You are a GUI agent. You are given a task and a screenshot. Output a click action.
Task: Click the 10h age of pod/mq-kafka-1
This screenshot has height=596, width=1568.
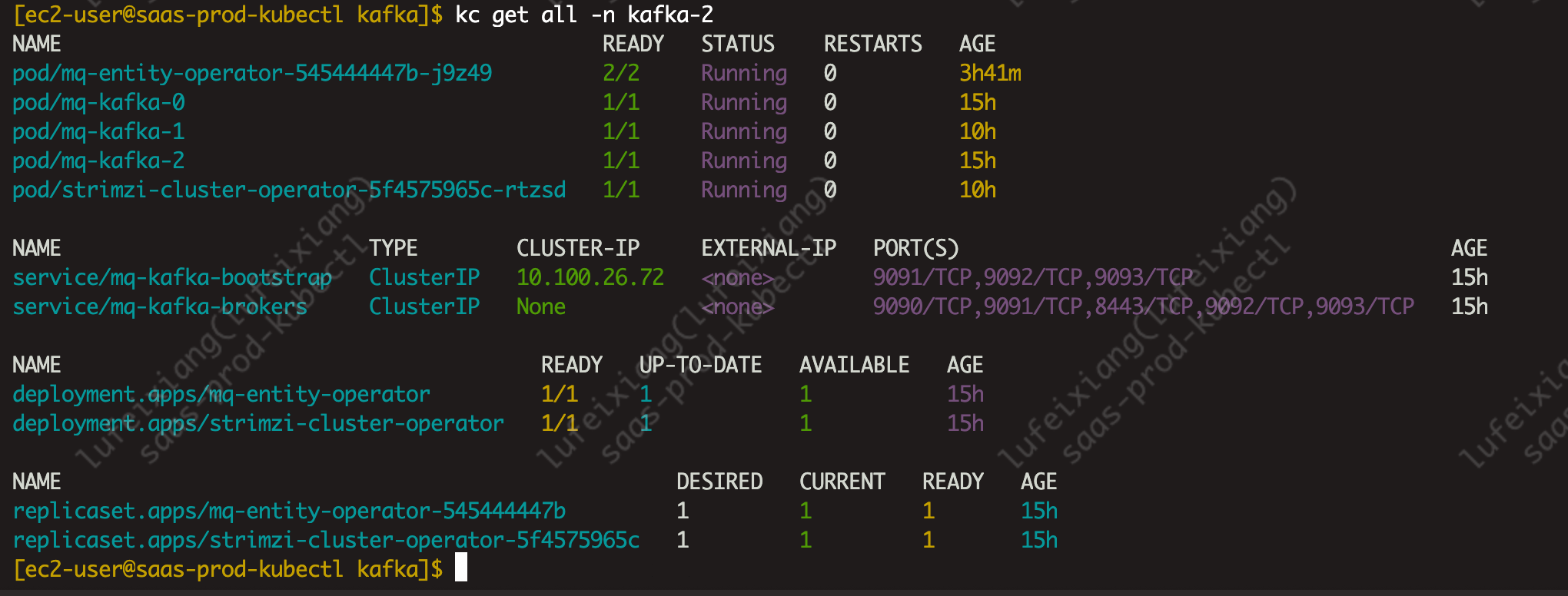tap(978, 131)
